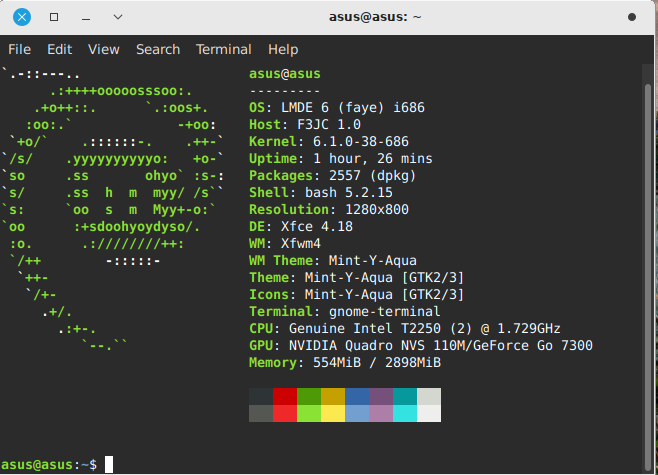
Task: Minimize the window using the underscore icon
Action: point(86,19)
